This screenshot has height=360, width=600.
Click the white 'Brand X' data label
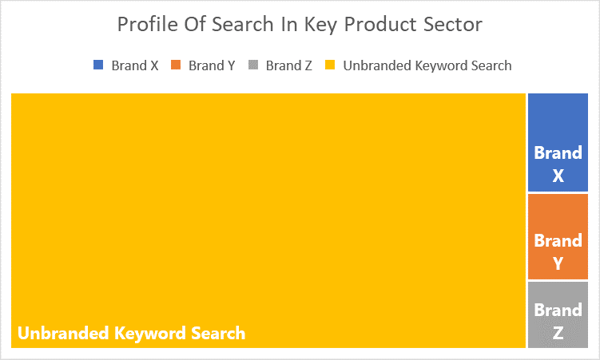(x=558, y=164)
